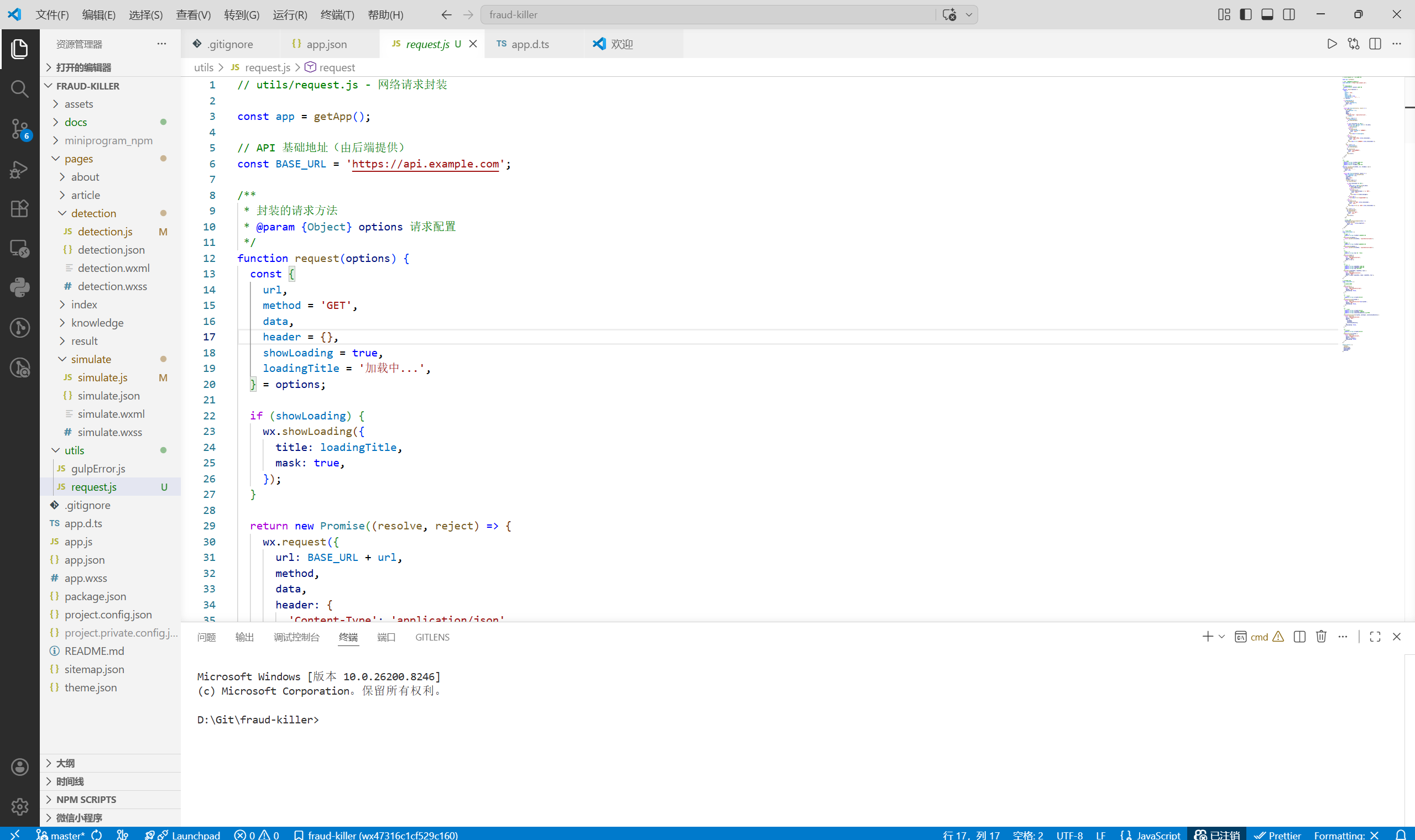1415x840 pixels.
Task: Split the editor to the right
Action: click(x=1375, y=44)
